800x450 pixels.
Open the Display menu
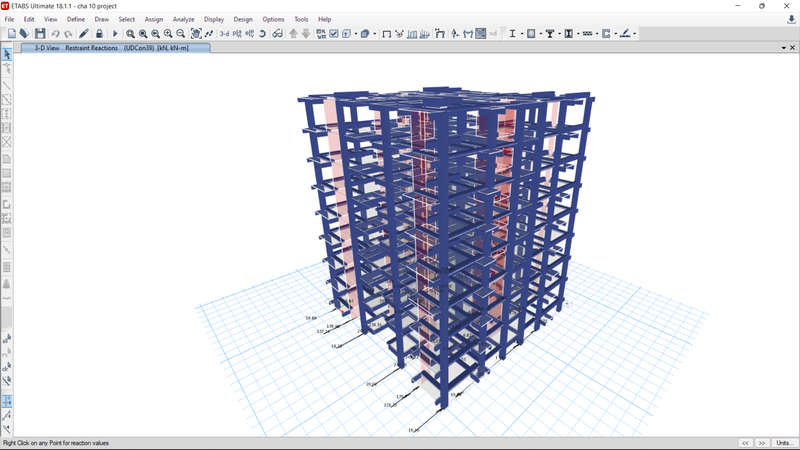[x=214, y=19]
